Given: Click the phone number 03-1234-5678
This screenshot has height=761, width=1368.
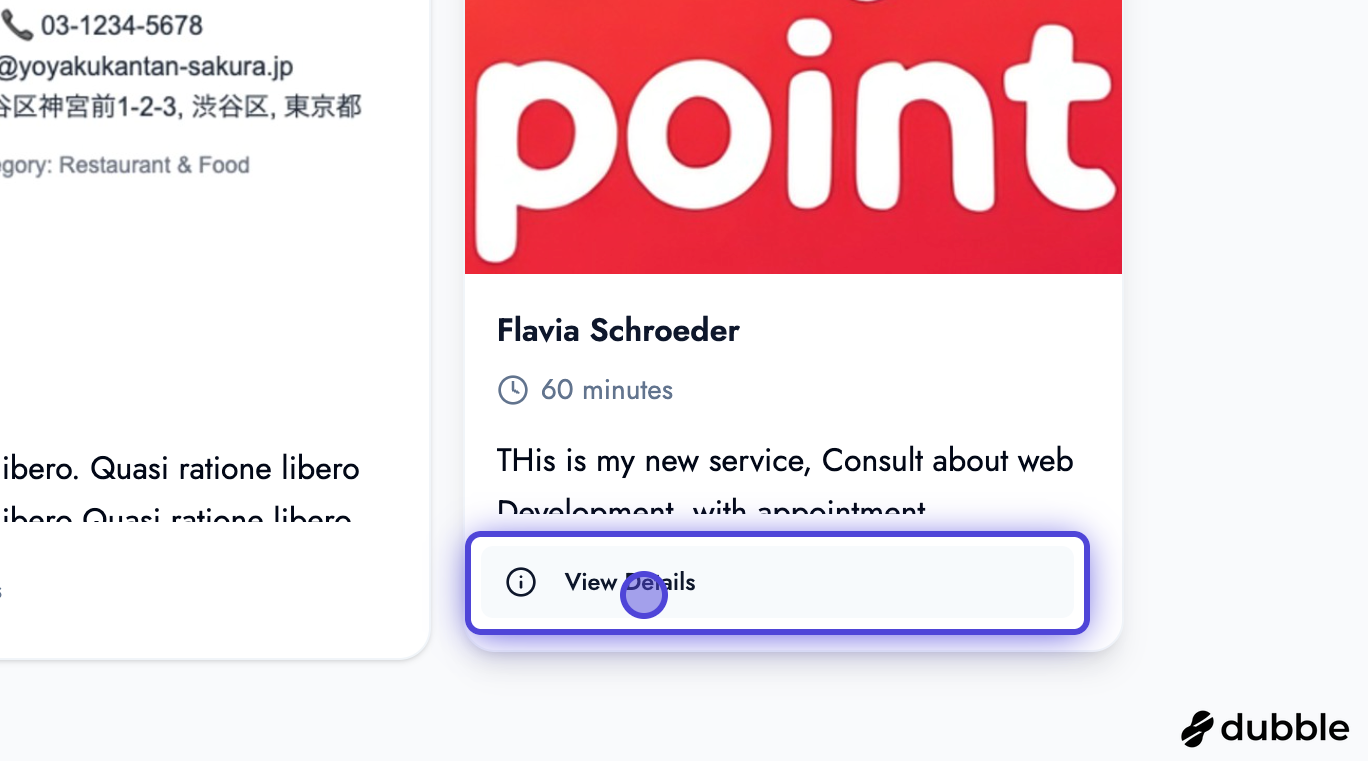Looking at the screenshot, I should pos(121,25).
